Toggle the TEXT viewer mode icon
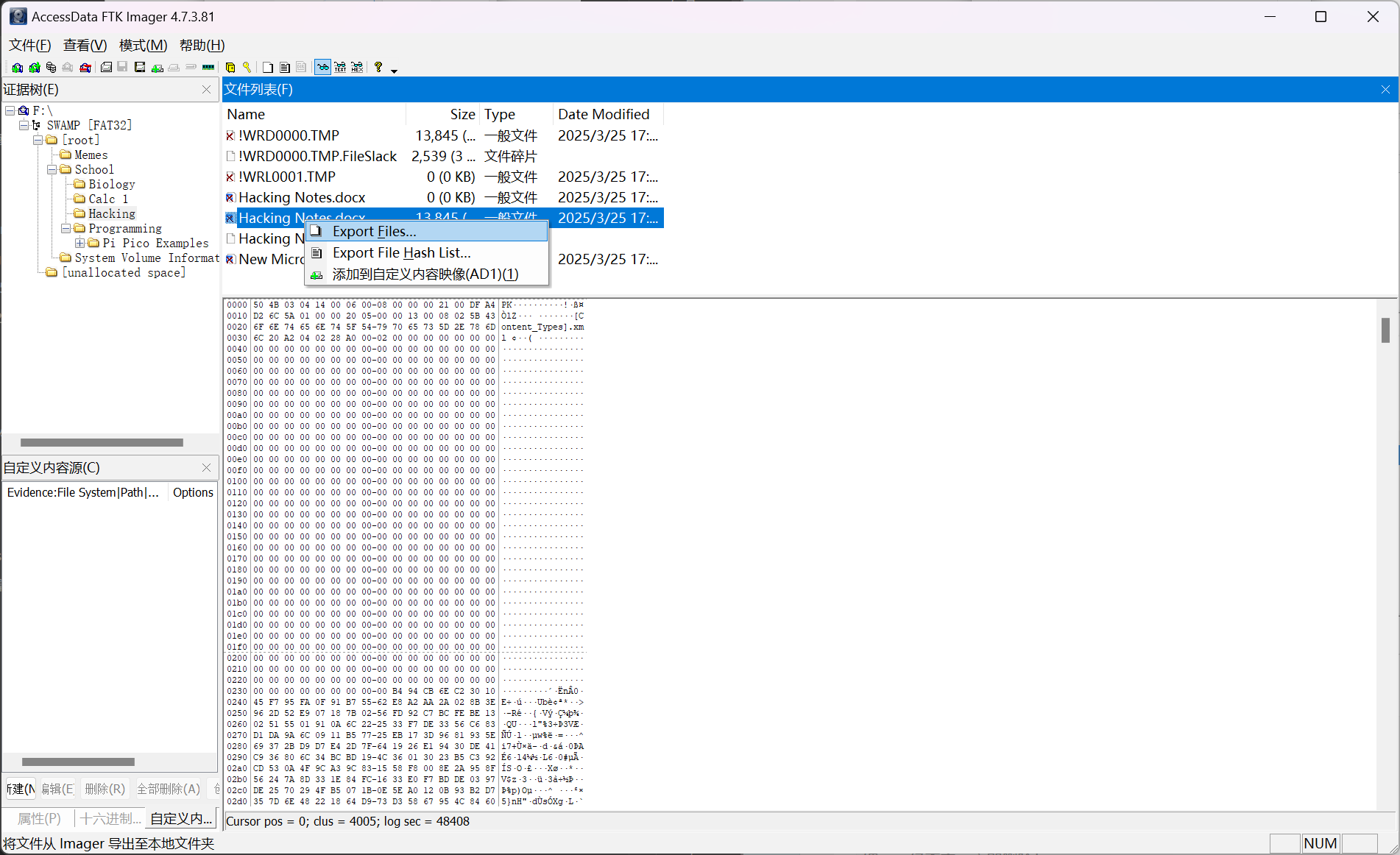The height and width of the screenshot is (855, 1400). point(340,68)
